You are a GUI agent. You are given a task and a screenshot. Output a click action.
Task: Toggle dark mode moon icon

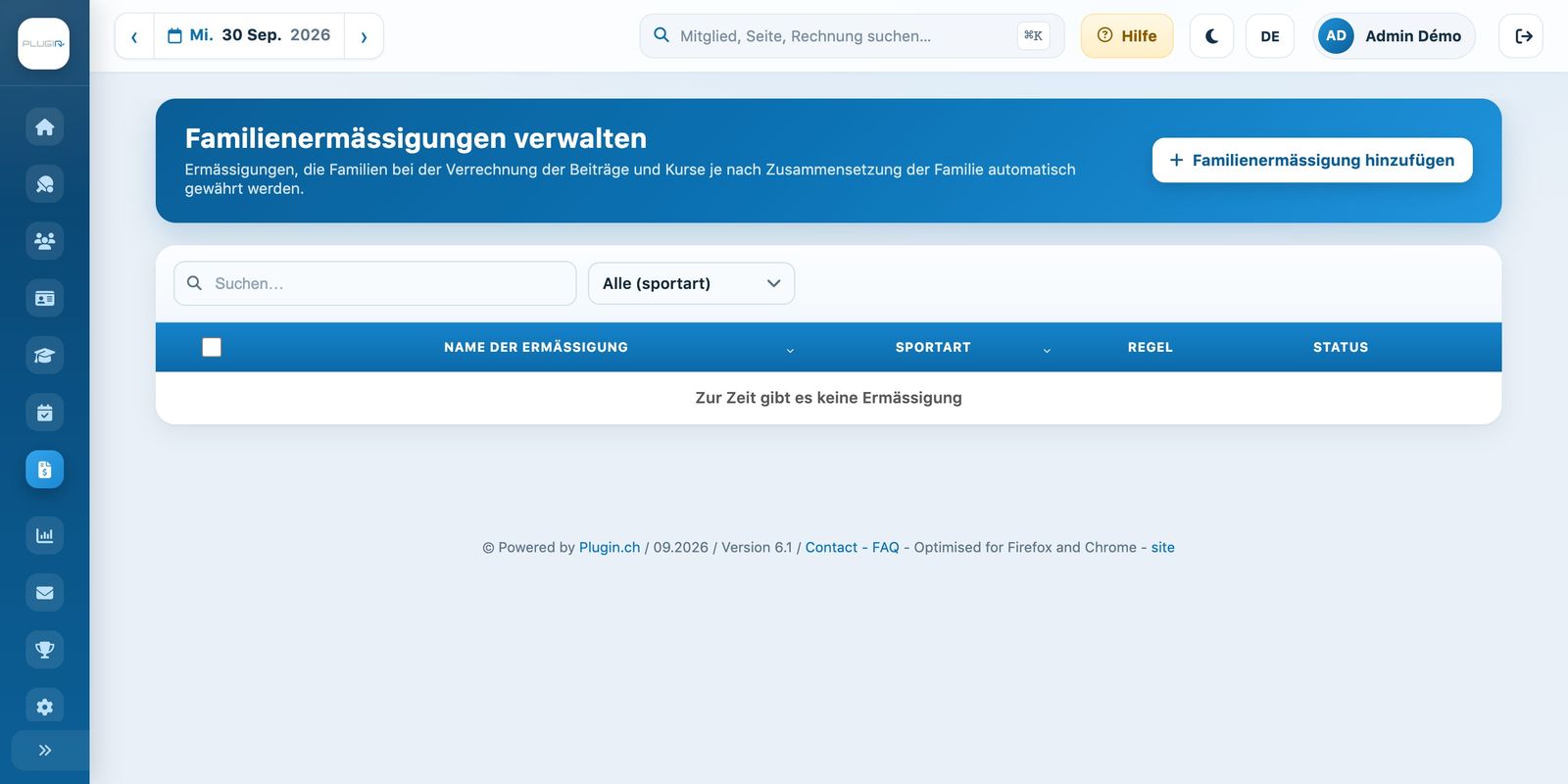(1211, 35)
